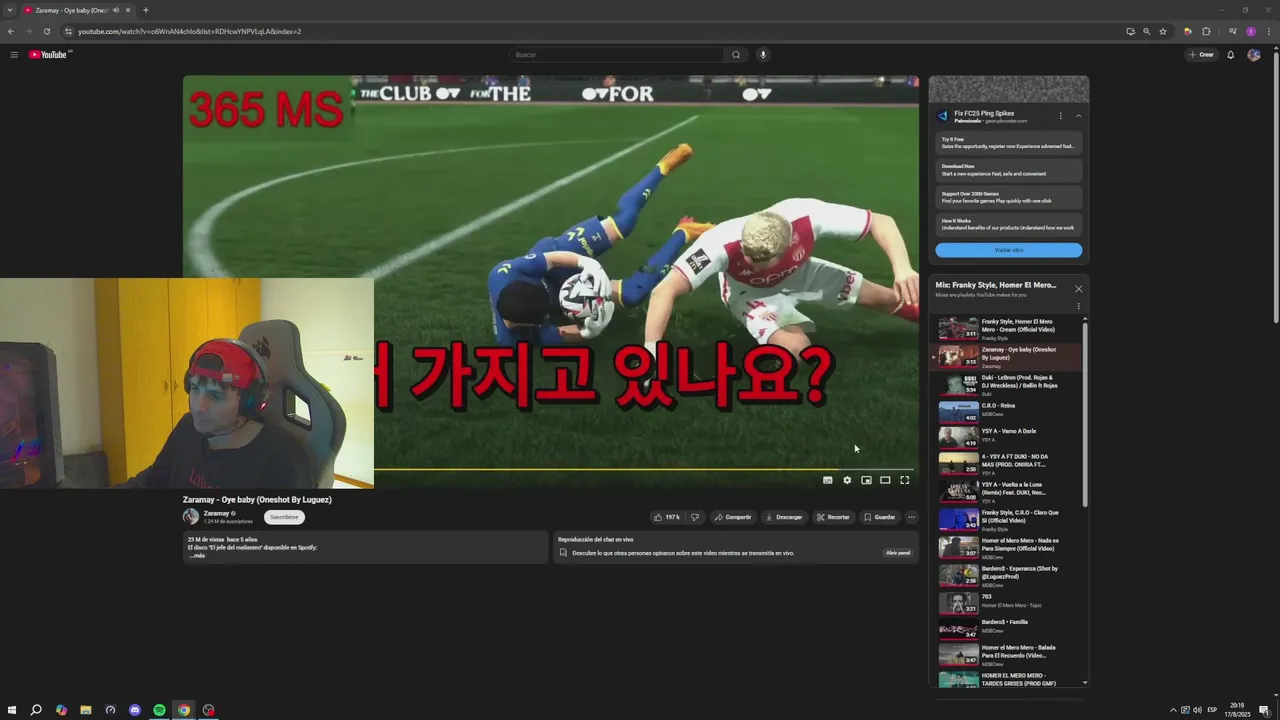Screen dimensions: 1280x720
Task: Click the search magnifier button
Action: pos(736,55)
